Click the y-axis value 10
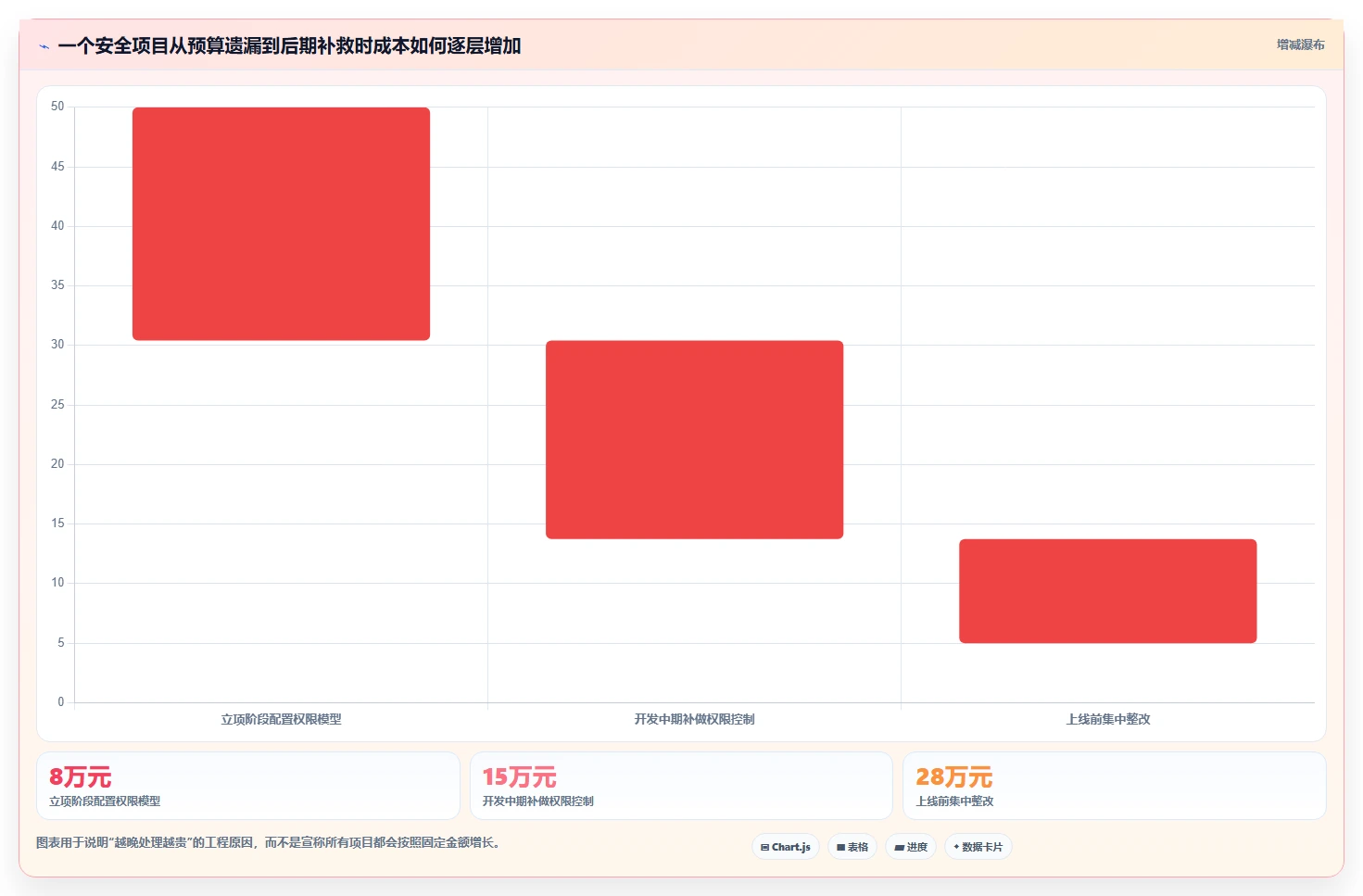The width and height of the screenshot is (1363, 896). coord(57,583)
